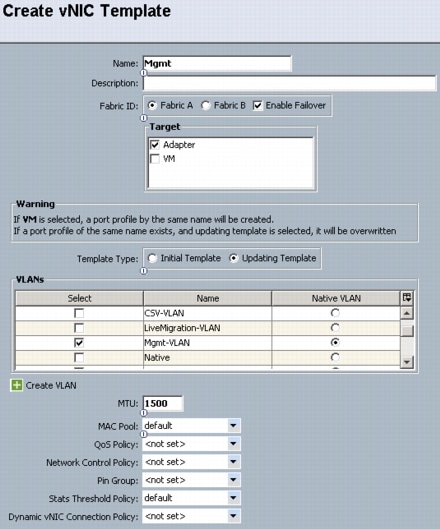Viewport: 440px width, 529px height.
Task: Open the VLANs table column settings icon
Action: pos(407,298)
